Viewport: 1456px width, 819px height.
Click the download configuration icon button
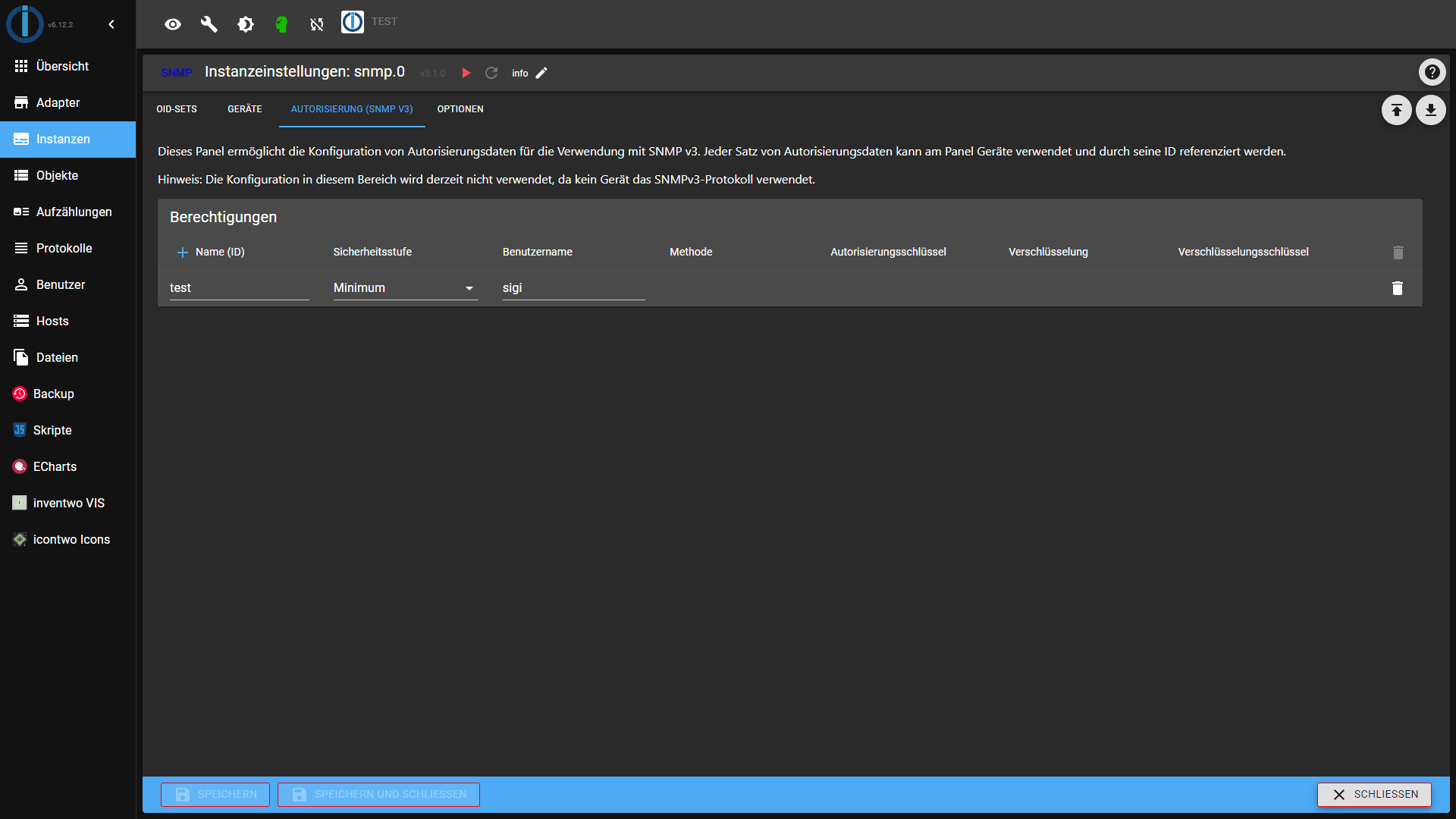point(1430,110)
